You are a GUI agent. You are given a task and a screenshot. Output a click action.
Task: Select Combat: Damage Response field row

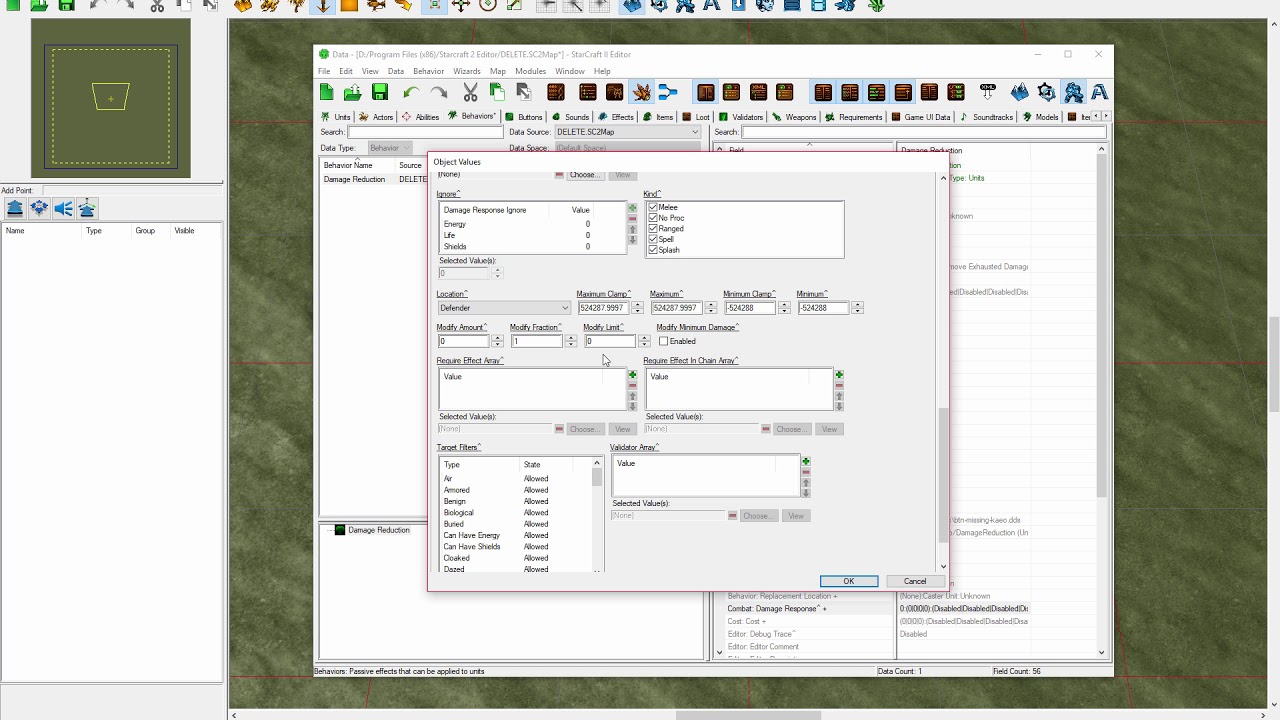[808, 608]
